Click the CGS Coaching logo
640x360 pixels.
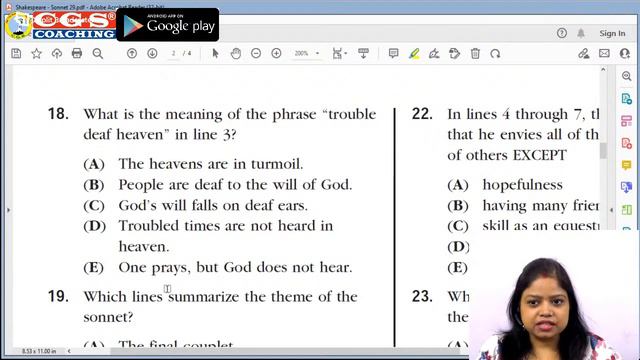[60, 26]
